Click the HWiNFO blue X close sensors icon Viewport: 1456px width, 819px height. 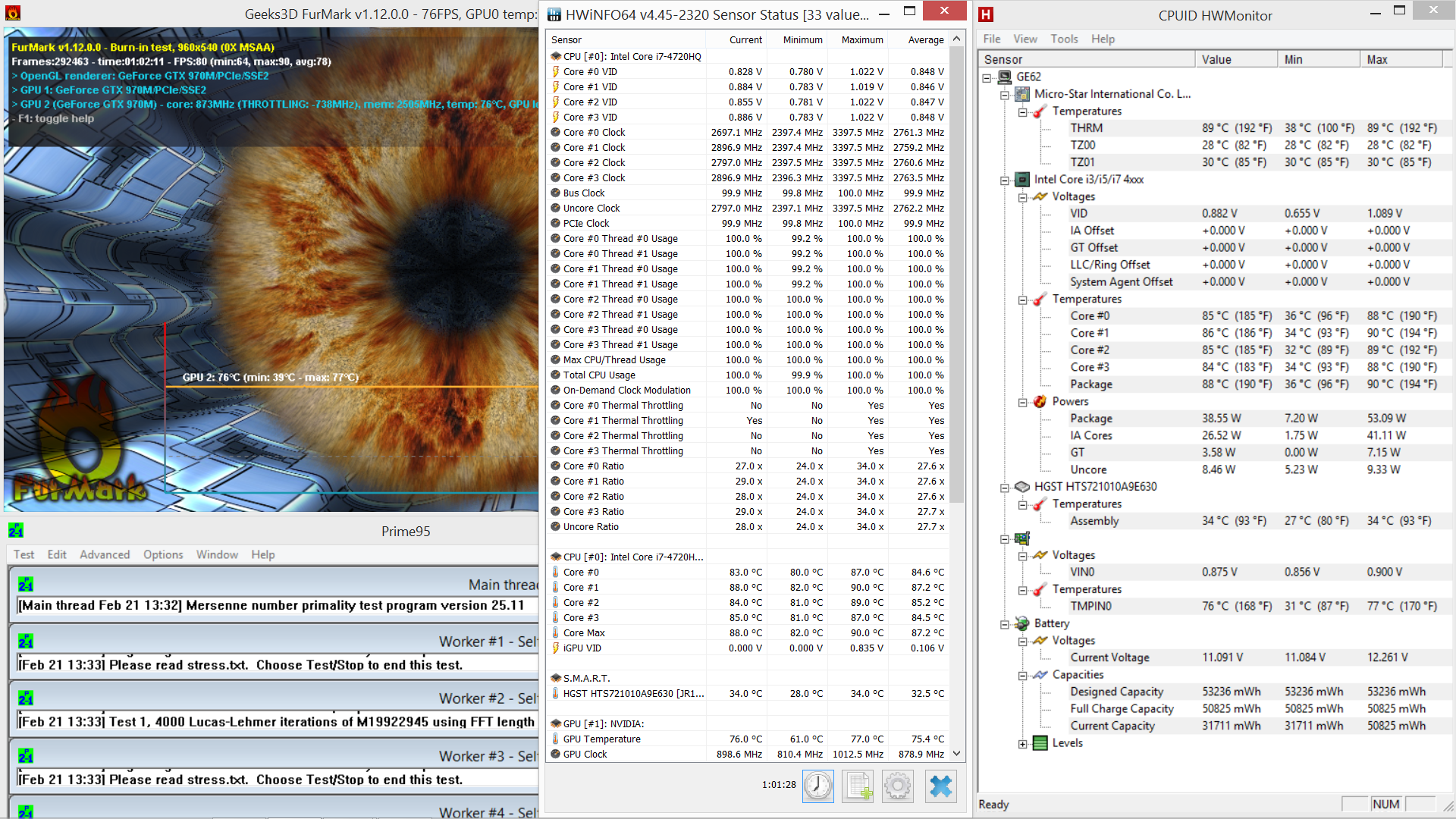940,786
